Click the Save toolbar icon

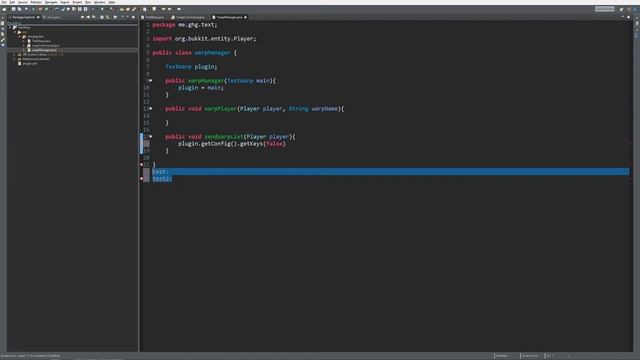pos(13,9)
